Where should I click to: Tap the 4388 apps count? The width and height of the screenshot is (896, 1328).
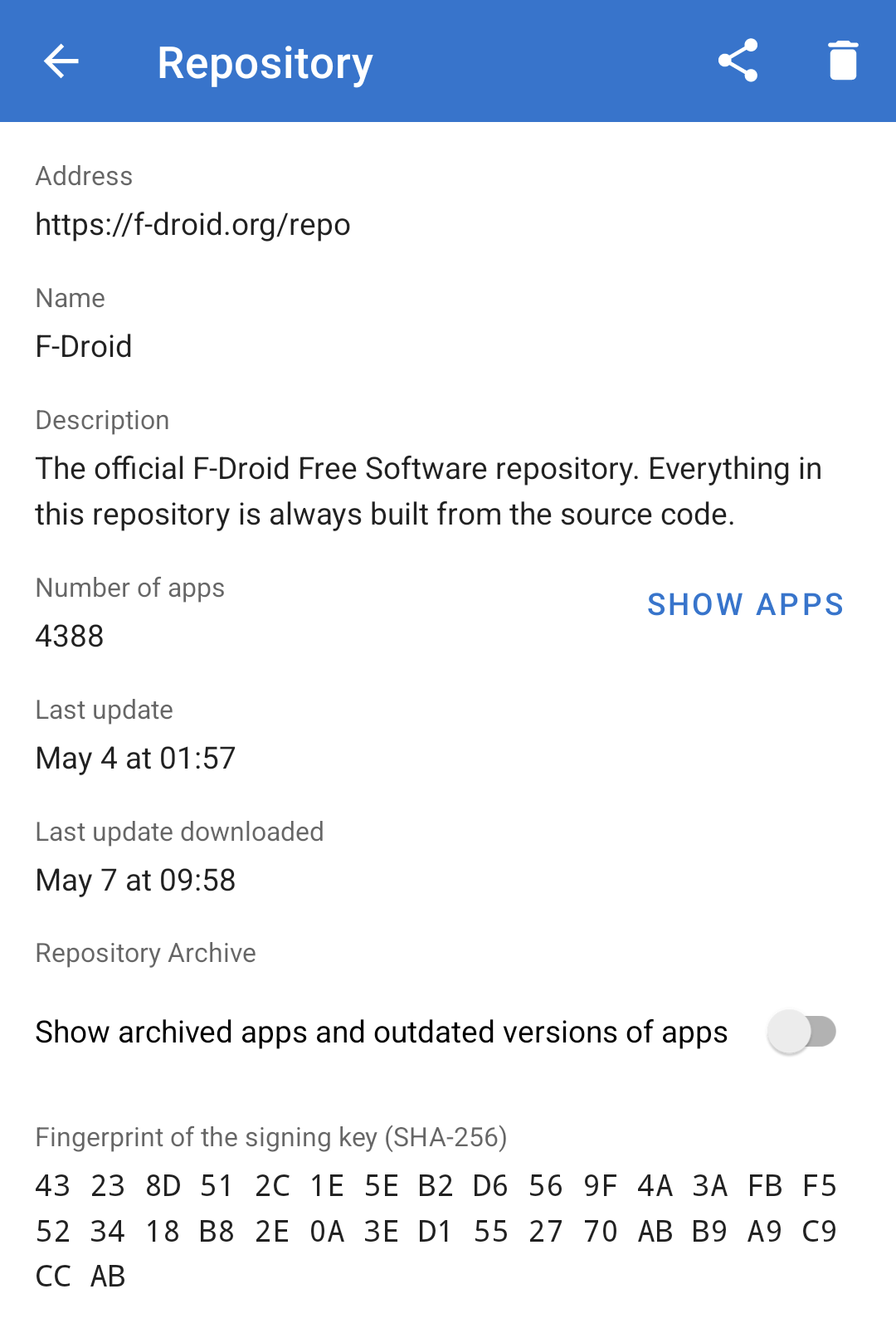click(x=70, y=637)
